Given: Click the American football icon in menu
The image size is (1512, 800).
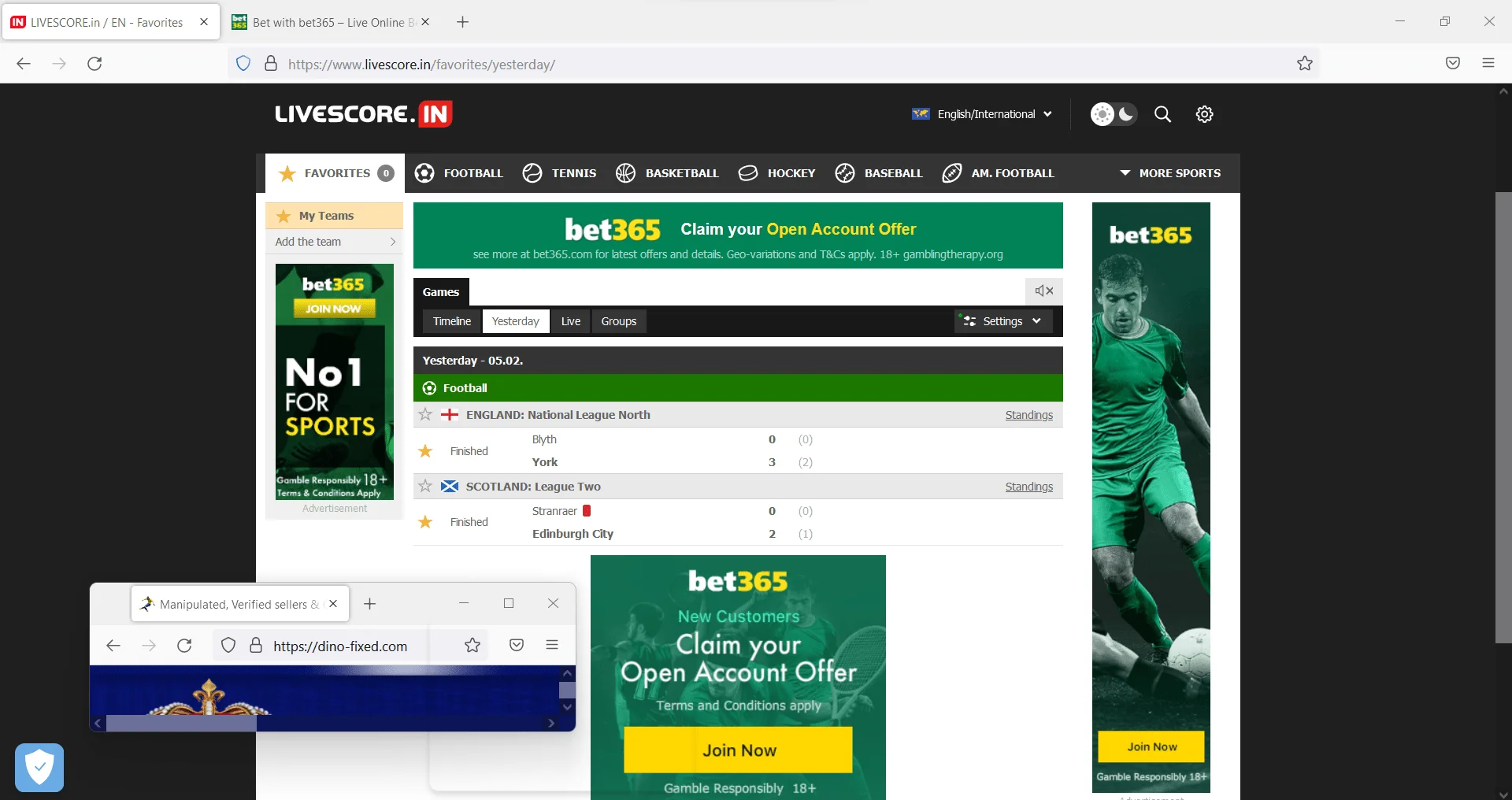Looking at the screenshot, I should (x=952, y=173).
